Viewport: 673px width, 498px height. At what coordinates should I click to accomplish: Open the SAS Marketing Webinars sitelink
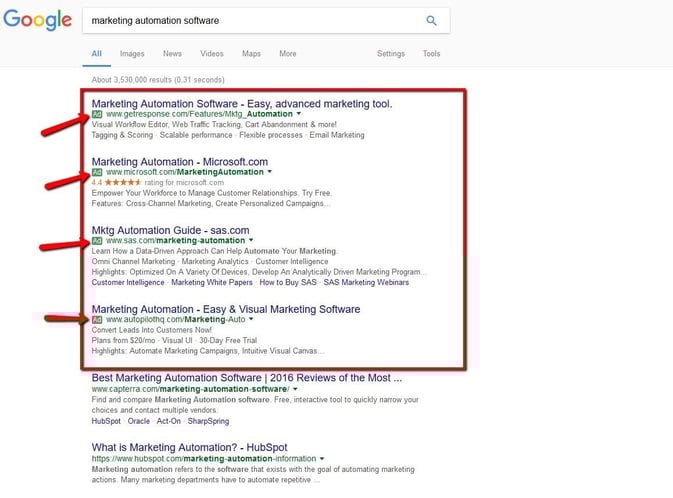[366, 282]
